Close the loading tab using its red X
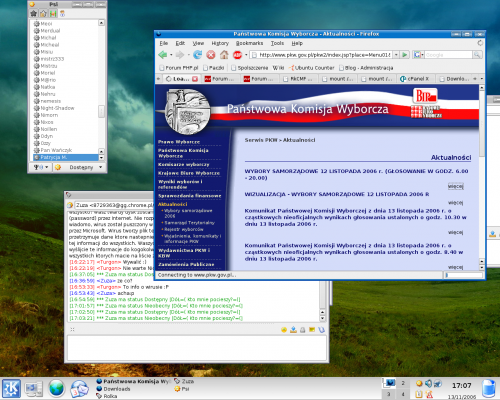 (x=195, y=79)
